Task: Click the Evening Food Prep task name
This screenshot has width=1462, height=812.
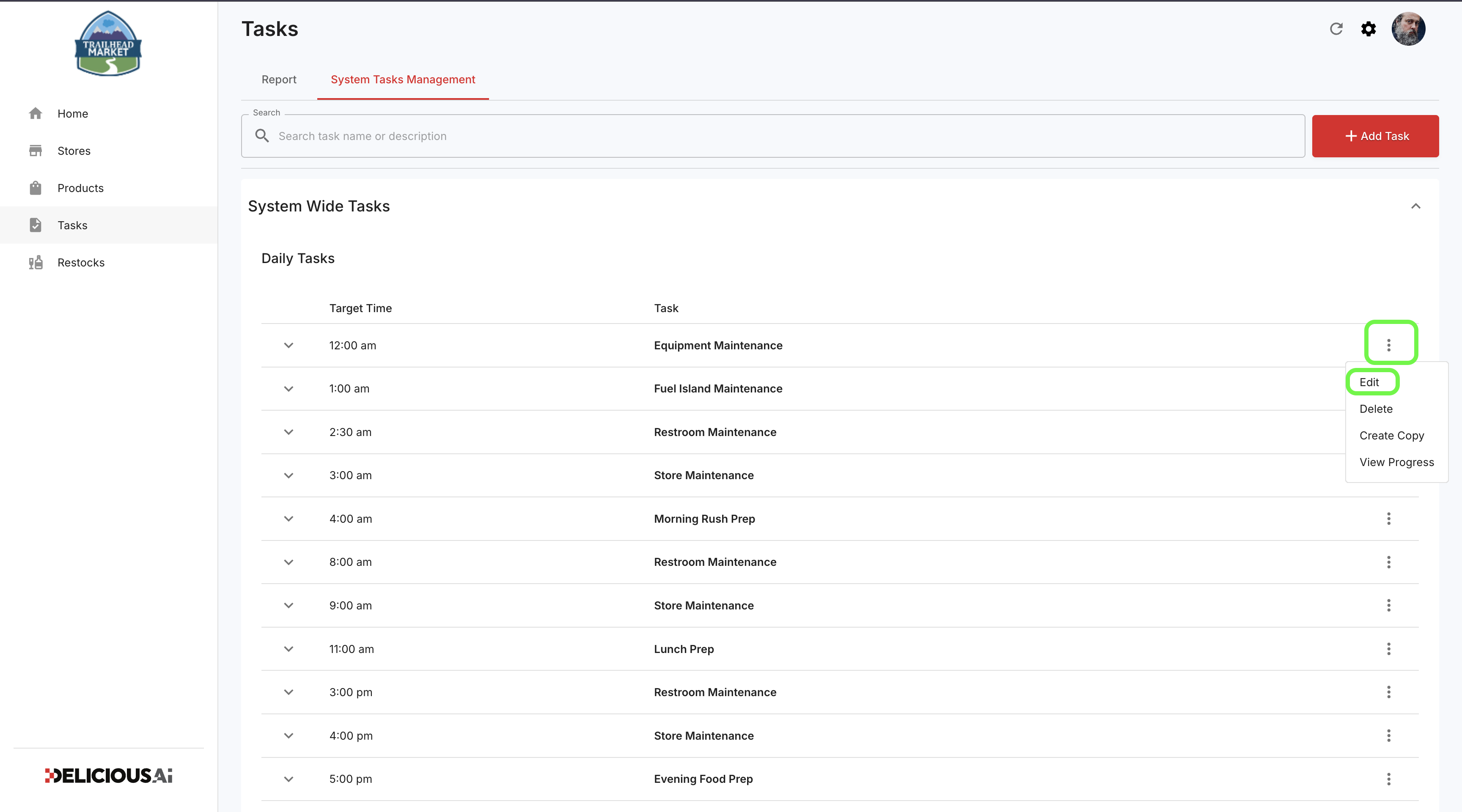Action: (x=703, y=779)
